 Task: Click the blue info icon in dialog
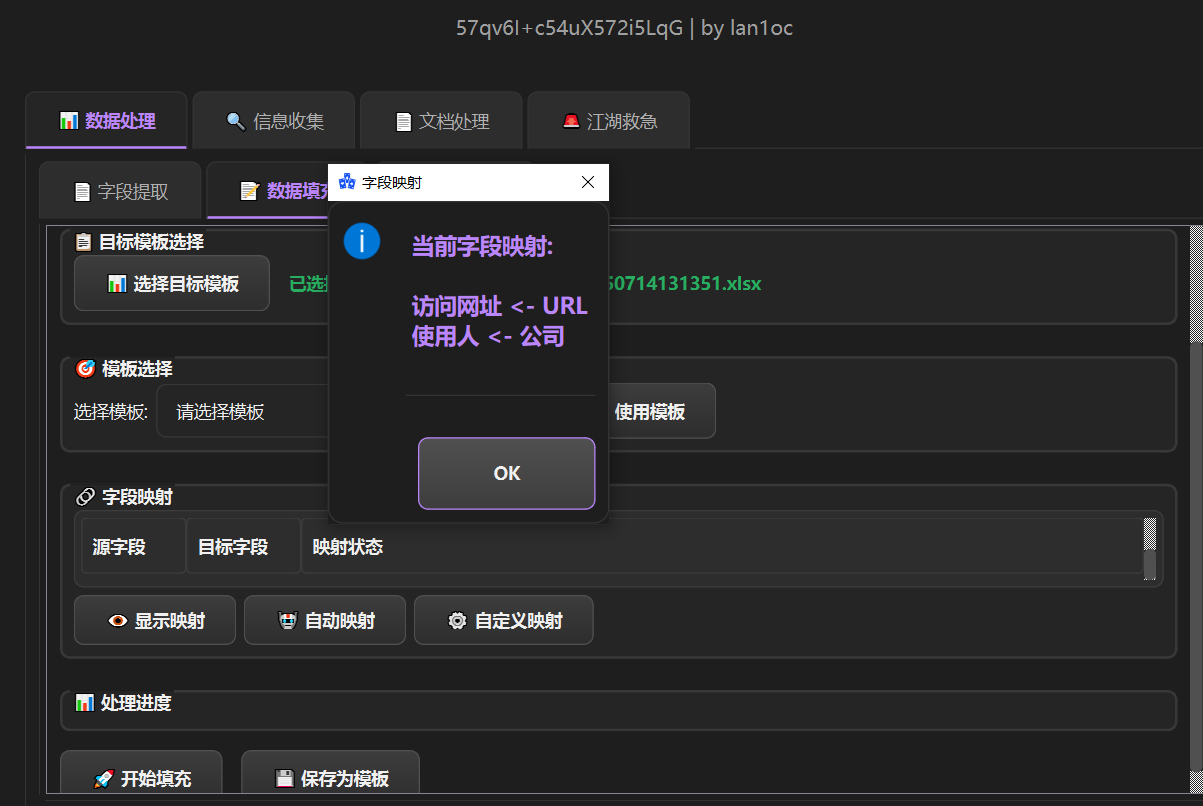coord(361,242)
